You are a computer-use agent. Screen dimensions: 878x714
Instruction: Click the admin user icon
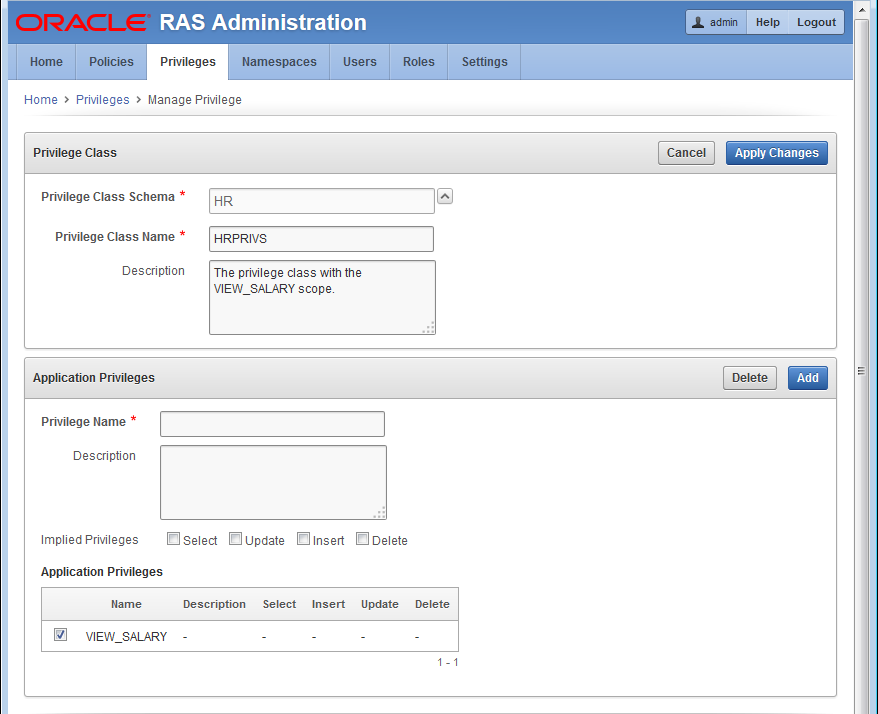(699, 22)
